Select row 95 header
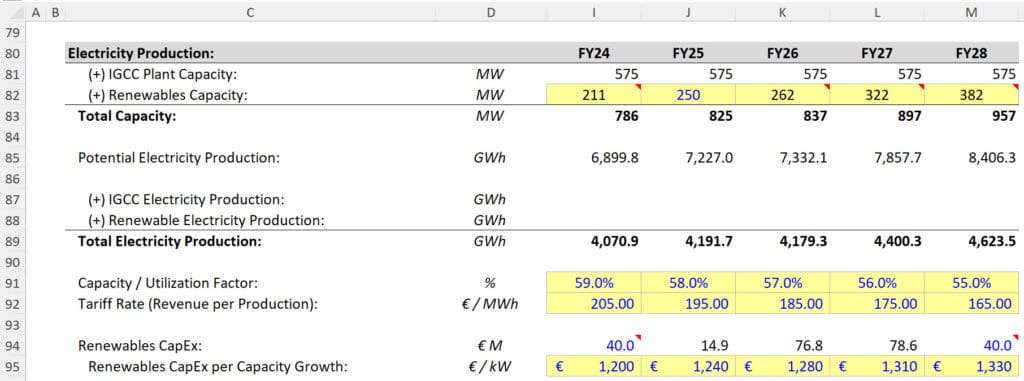The height and width of the screenshot is (381, 1024). (x=13, y=367)
